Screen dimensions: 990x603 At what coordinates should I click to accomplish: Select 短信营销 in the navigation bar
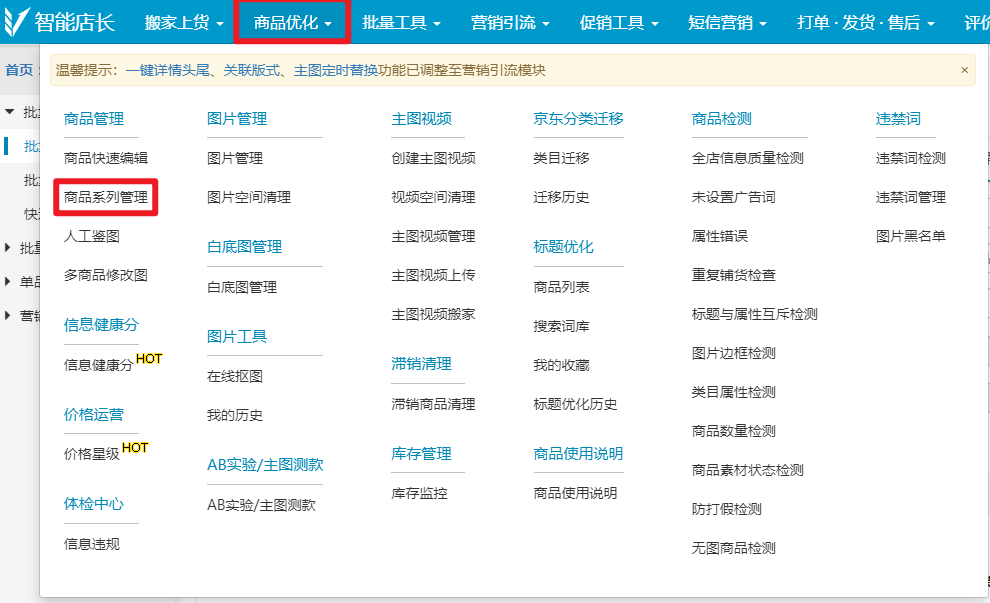point(727,22)
